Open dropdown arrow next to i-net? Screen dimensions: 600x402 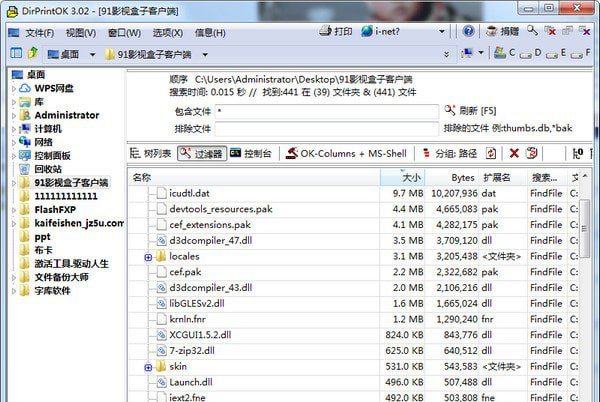[x=442, y=31]
